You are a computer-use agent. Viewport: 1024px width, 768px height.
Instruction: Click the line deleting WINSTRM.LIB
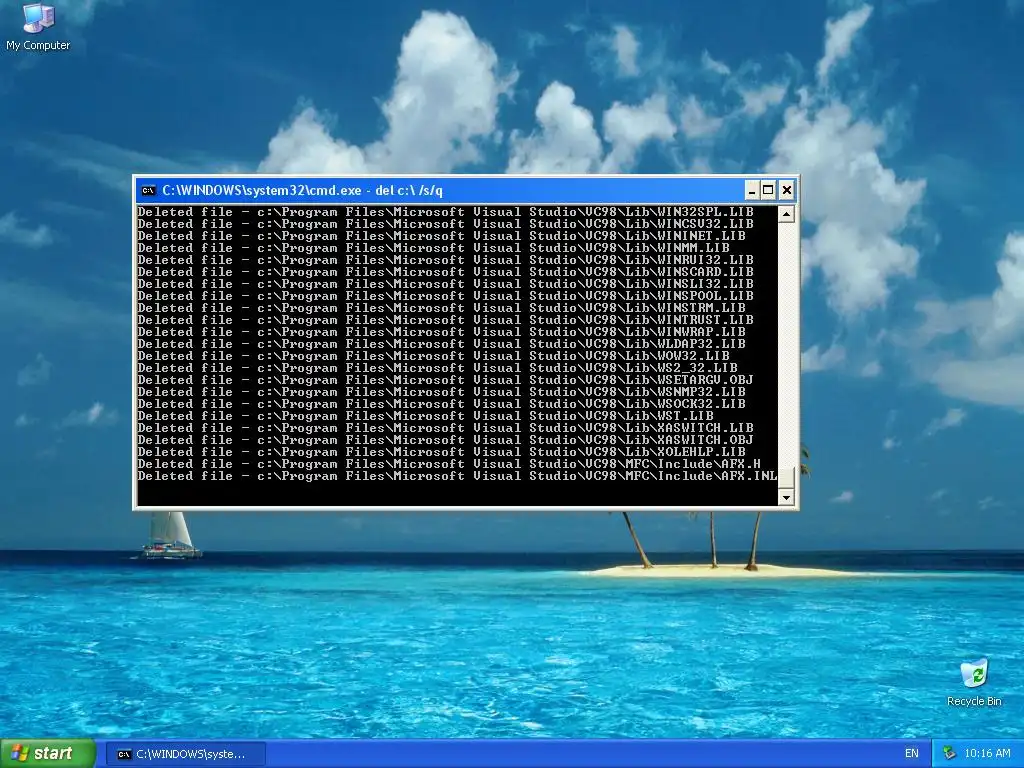[x=441, y=308]
